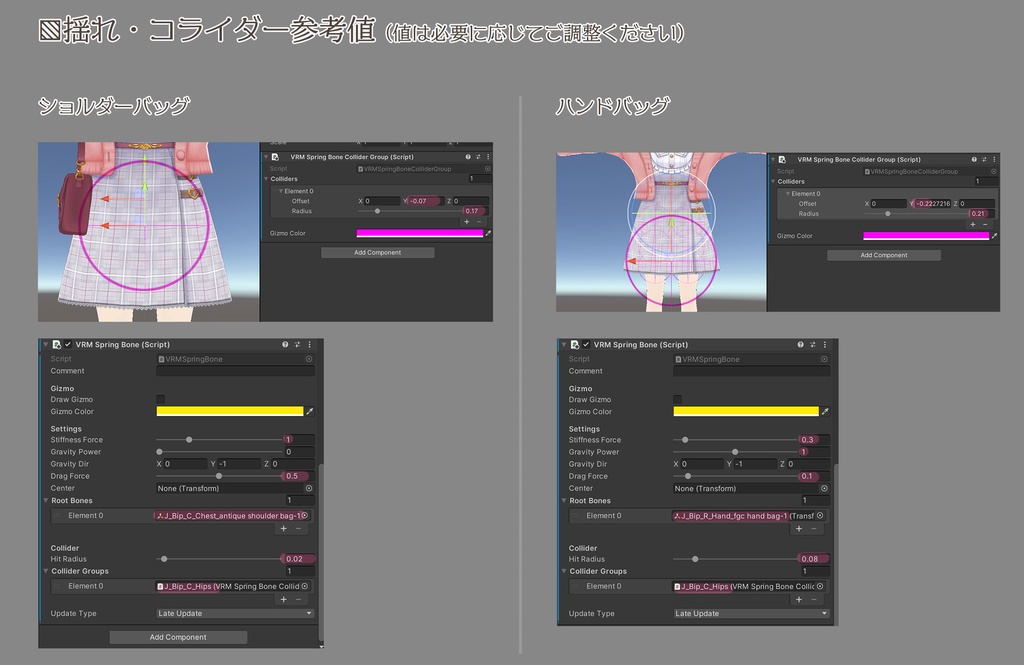Enable Draw Gizmo in shoulder bag Spring Bone
Image resolution: width=1024 pixels, height=665 pixels.
click(161, 399)
